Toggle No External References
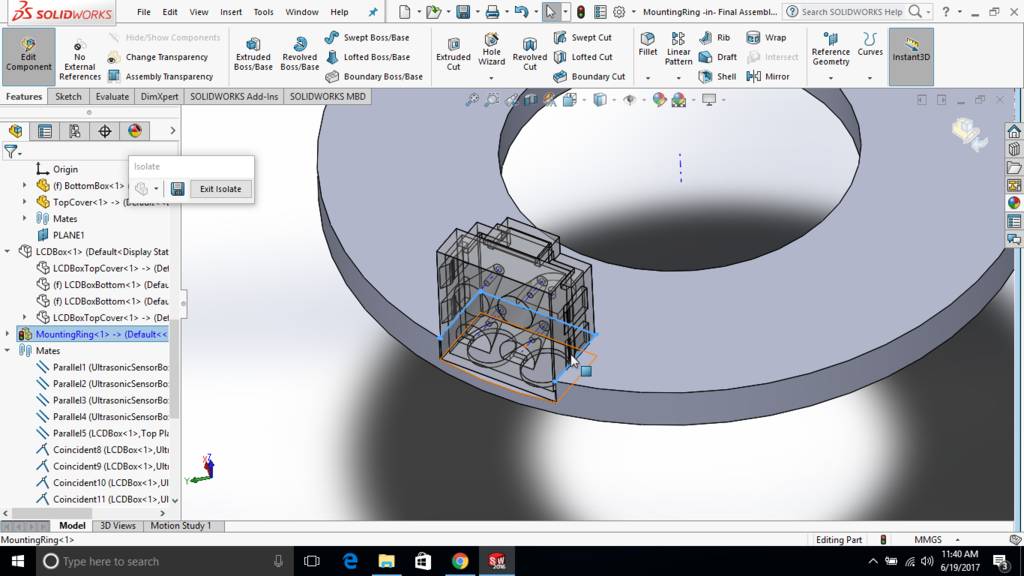The image size is (1024, 576). 80,60
